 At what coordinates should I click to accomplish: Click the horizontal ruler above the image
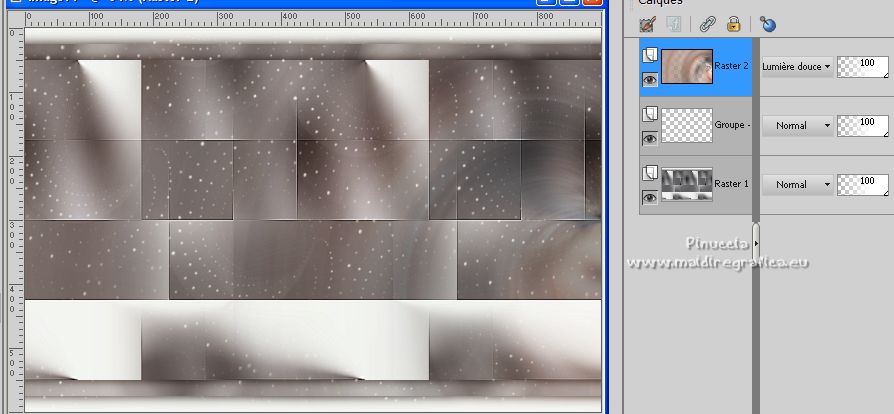[x=313, y=19]
